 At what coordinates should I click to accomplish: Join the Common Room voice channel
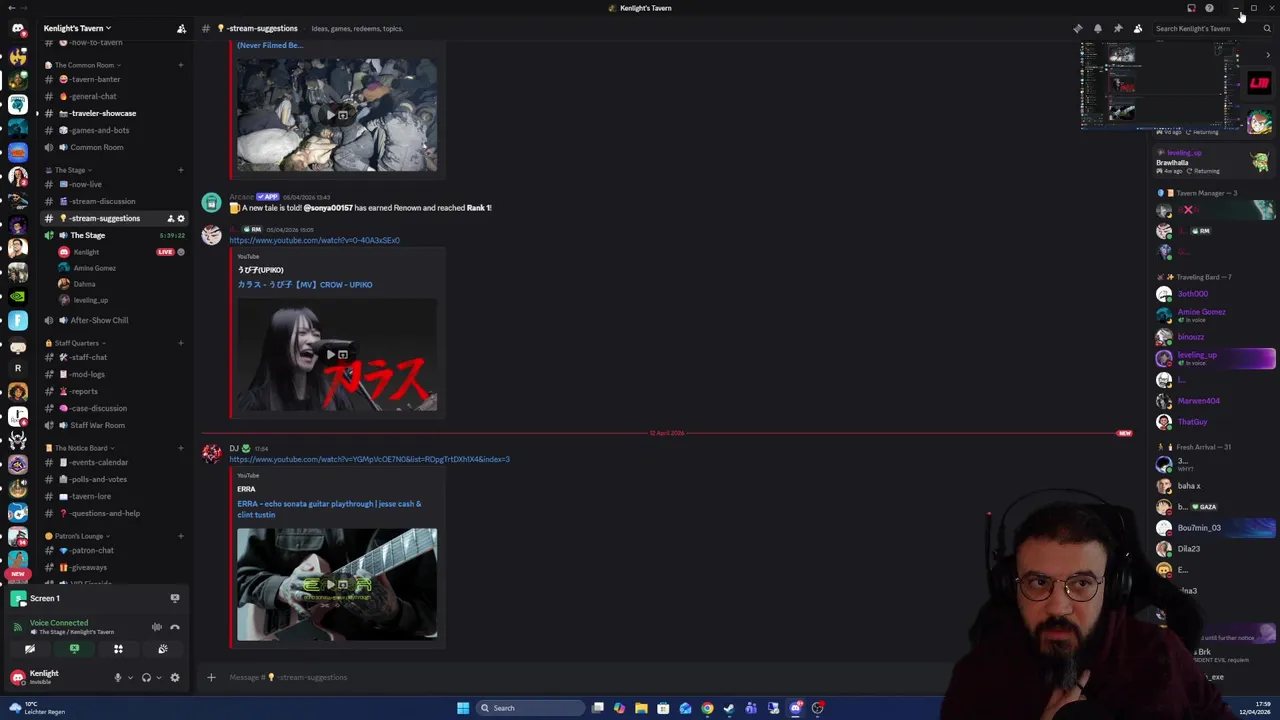tap(112, 147)
